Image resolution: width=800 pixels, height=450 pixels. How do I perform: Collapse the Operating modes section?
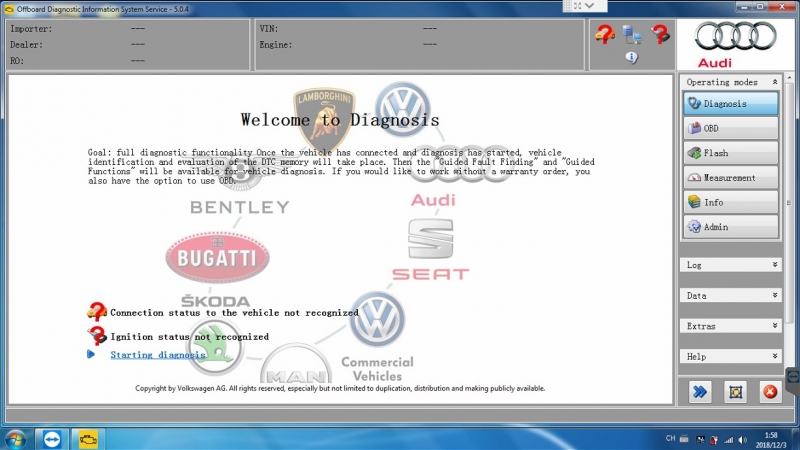click(774, 82)
